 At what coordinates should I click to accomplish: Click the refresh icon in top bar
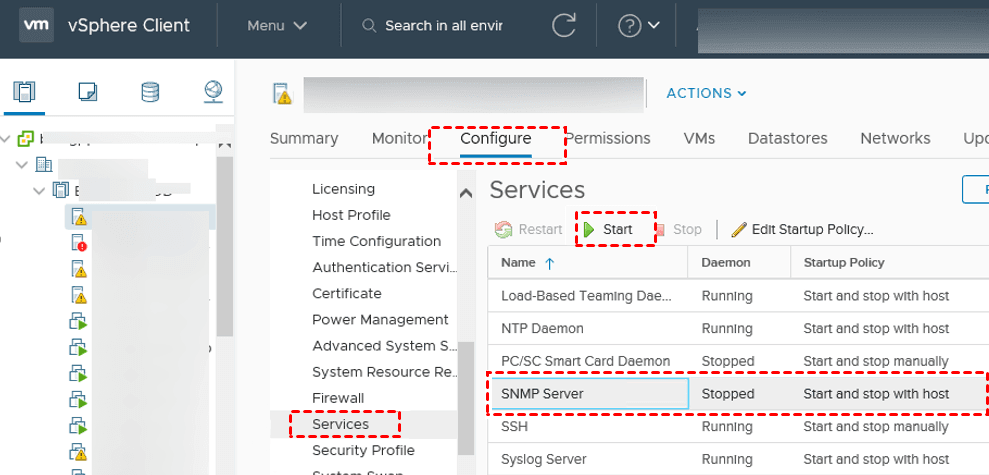point(564,25)
